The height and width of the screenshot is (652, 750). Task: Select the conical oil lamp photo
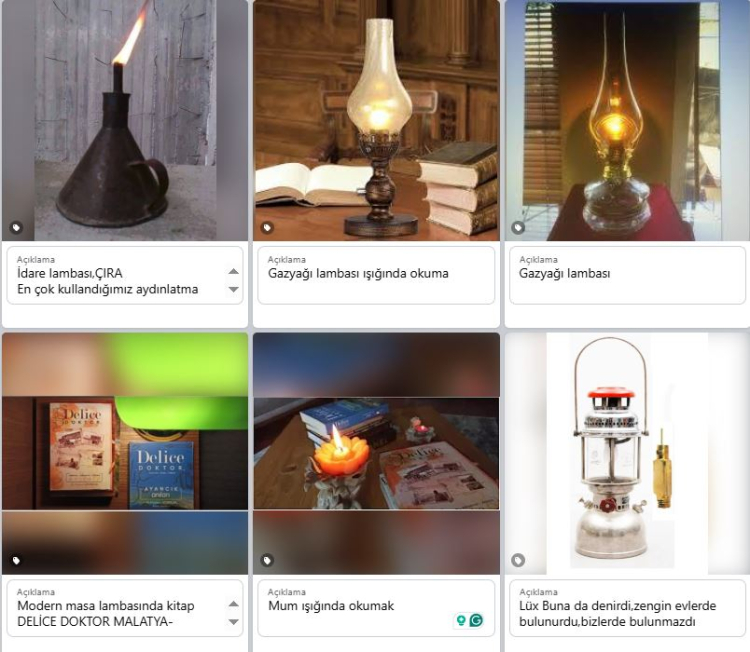point(125,120)
